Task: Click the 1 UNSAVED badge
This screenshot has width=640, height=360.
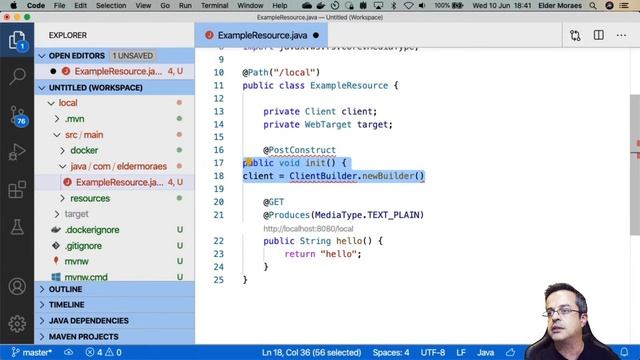Action: pos(133,56)
